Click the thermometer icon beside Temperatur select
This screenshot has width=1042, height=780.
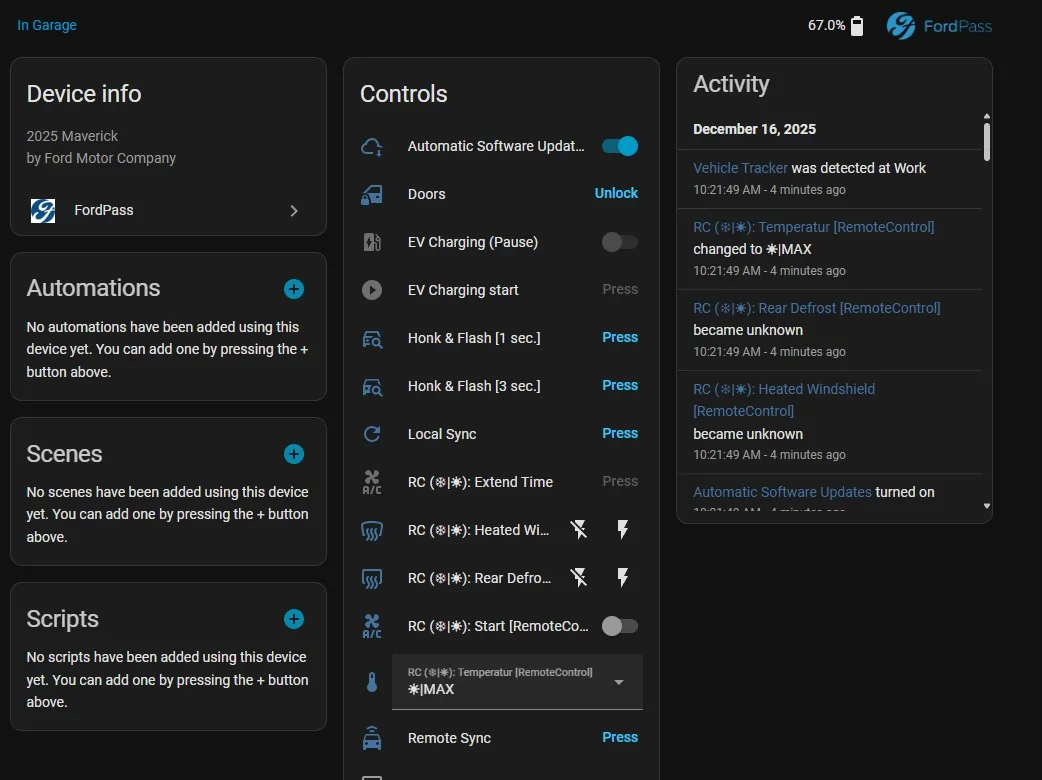pos(371,682)
